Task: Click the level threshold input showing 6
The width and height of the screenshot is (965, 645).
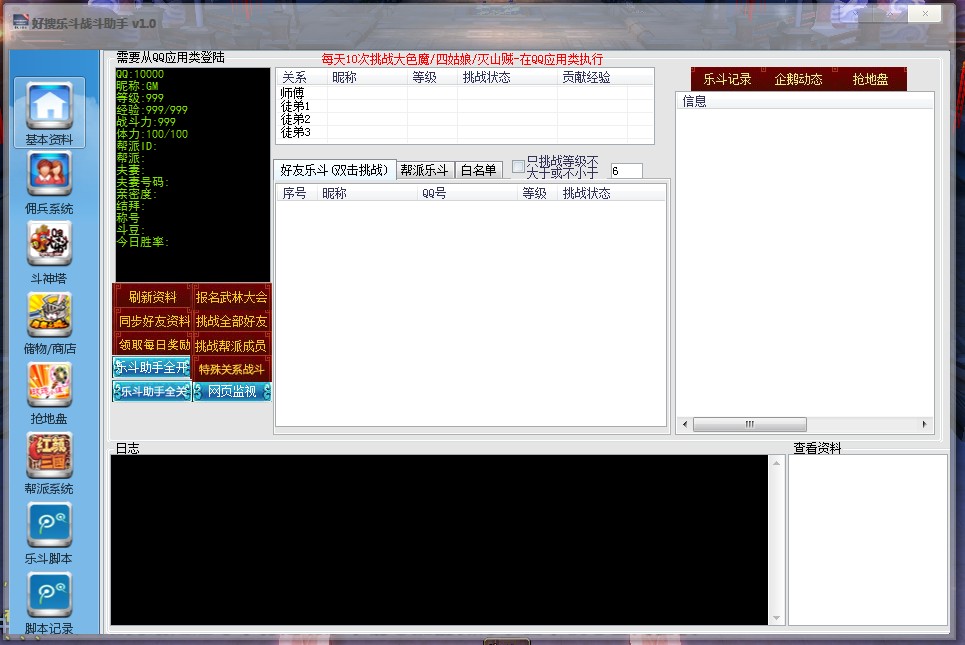Action: 626,170
